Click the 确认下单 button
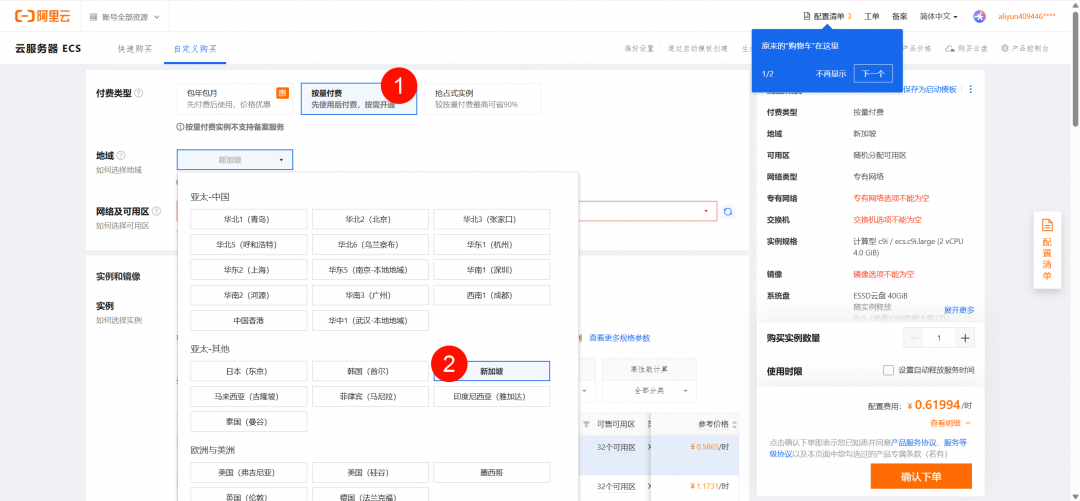 (x=921, y=476)
